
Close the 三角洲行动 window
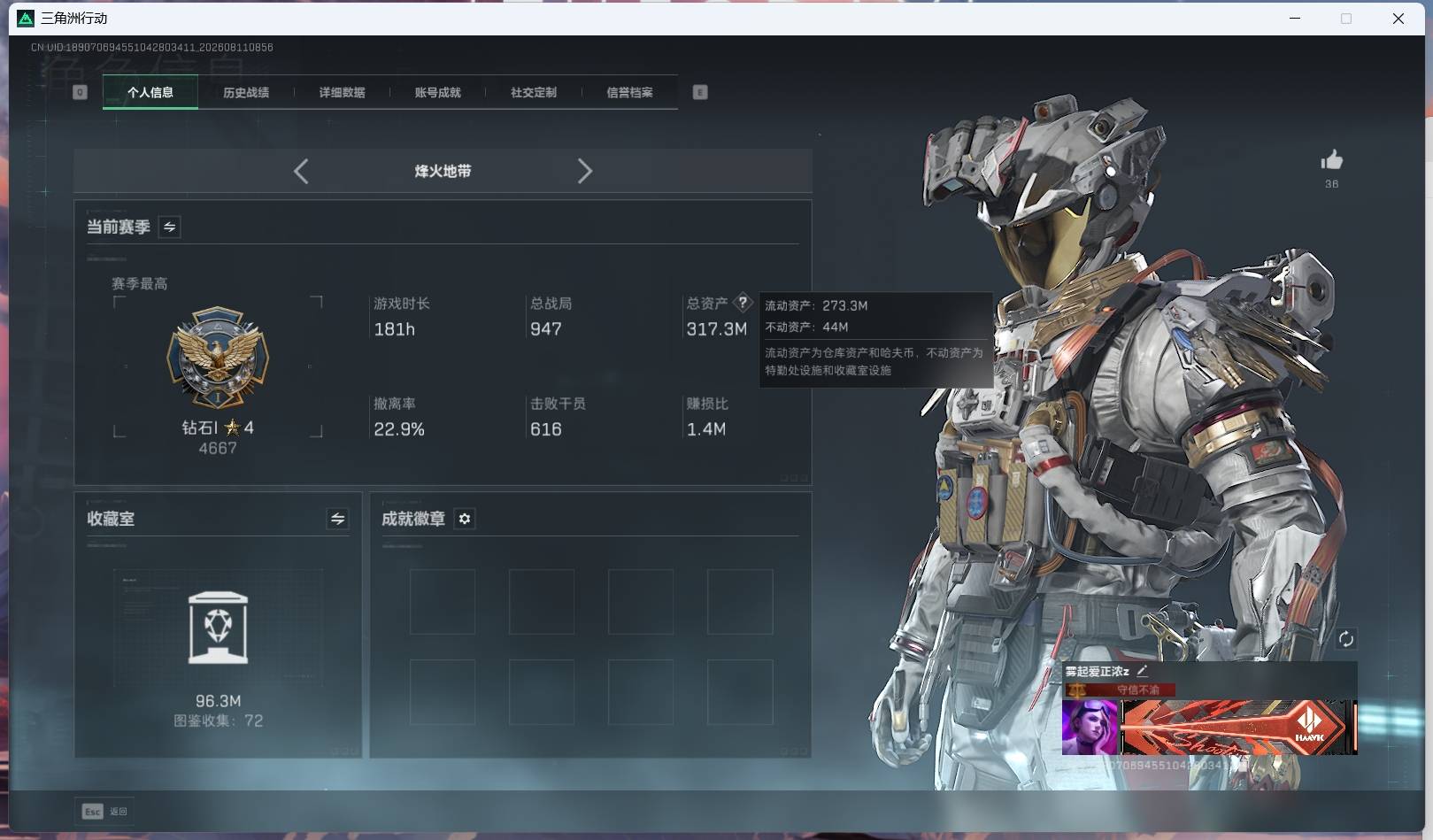1398,18
